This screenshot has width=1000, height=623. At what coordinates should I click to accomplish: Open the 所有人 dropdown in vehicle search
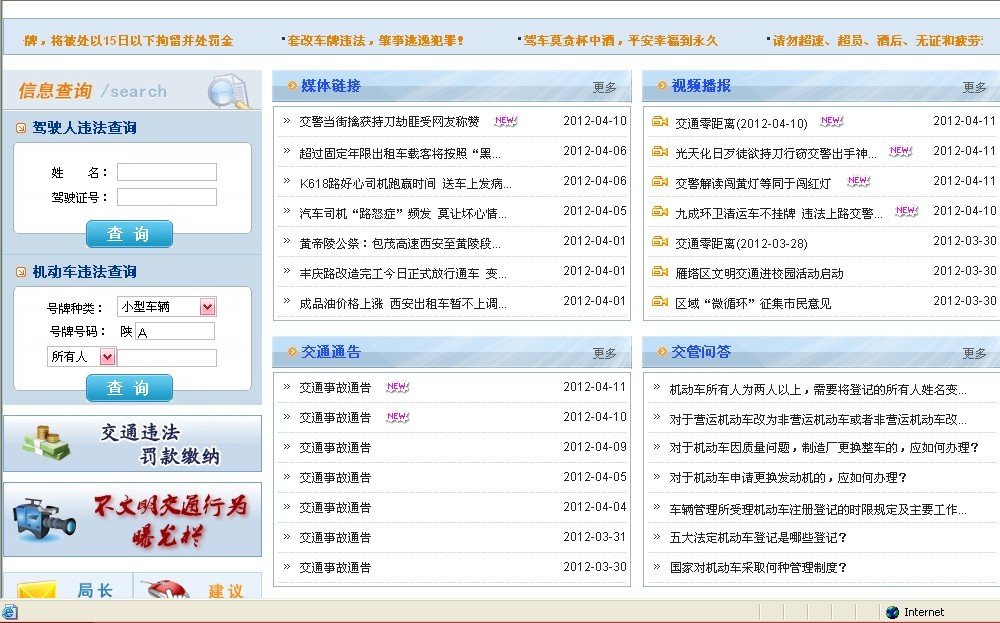80,356
